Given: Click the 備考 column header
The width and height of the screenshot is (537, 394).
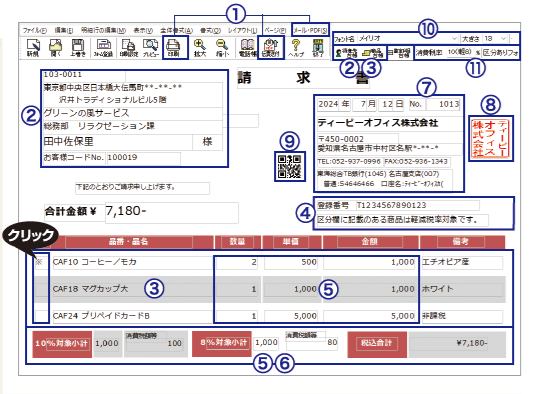Looking at the screenshot, I should coord(461,242).
